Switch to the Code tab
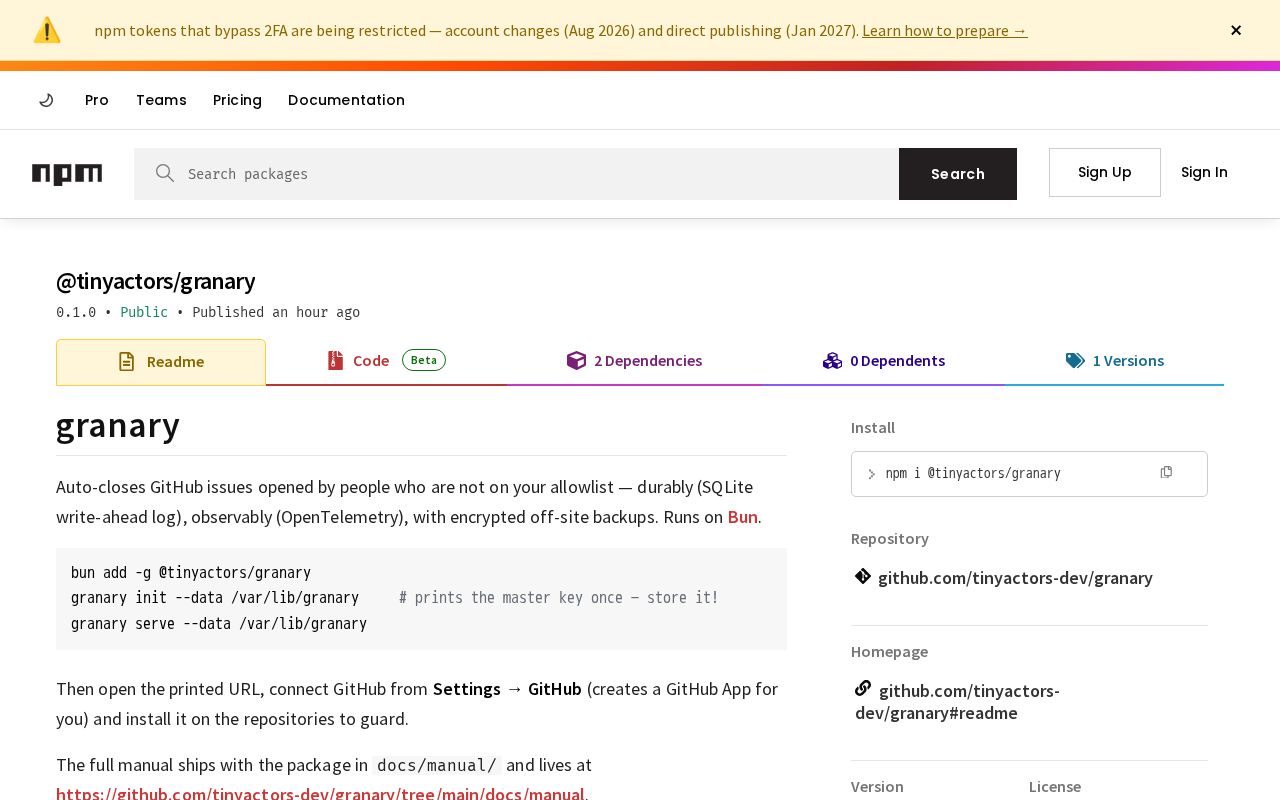Screen dimensions: 1280x800 tap(386, 361)
